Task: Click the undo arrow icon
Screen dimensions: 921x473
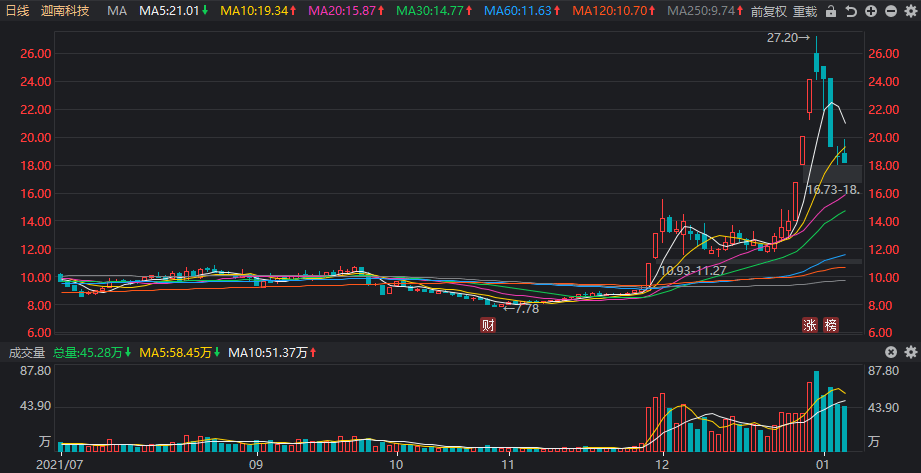Action: tap(851, 11)
